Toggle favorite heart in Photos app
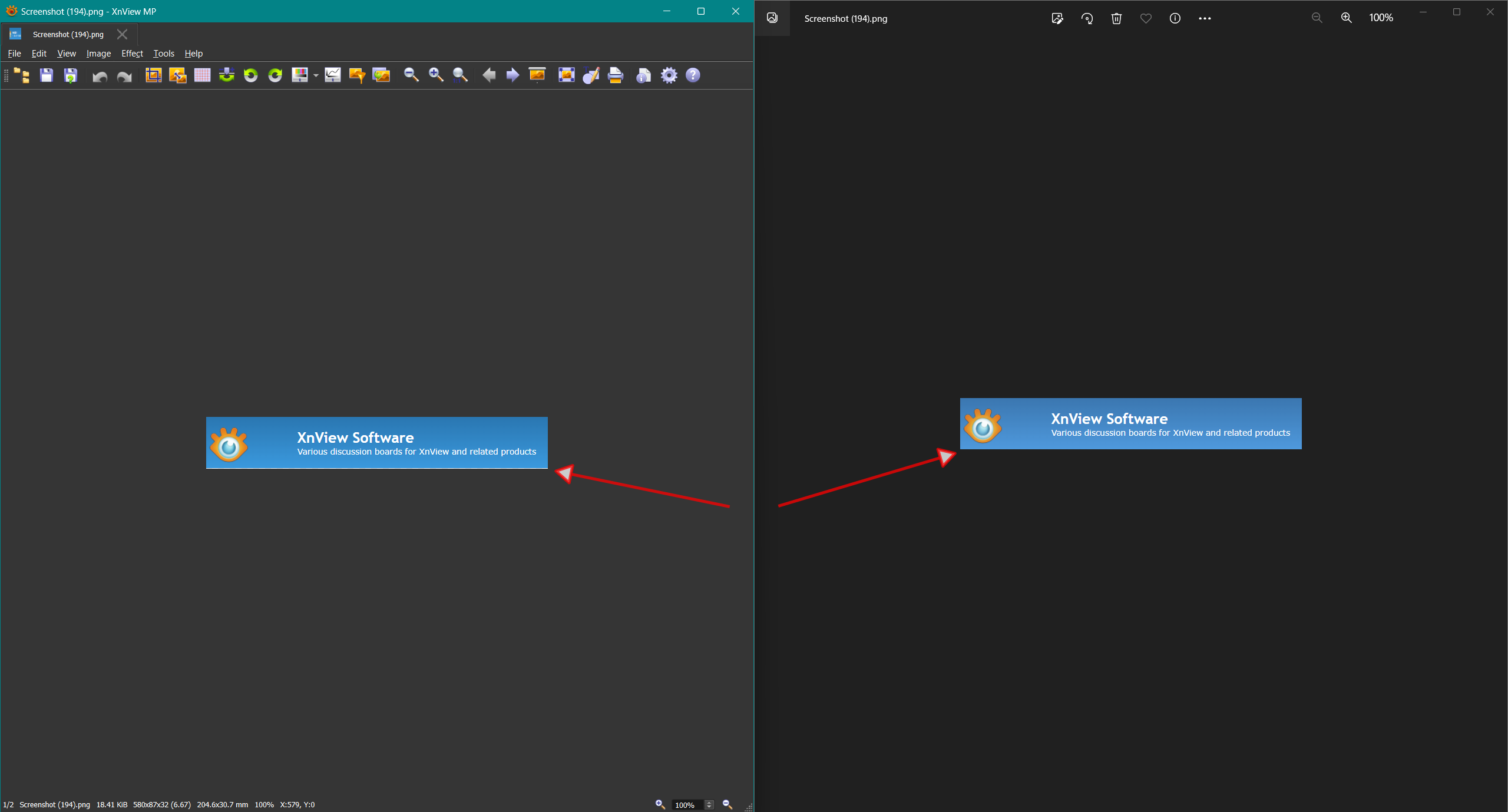This screenshot has height=812, width=1508. (1146, 18)
